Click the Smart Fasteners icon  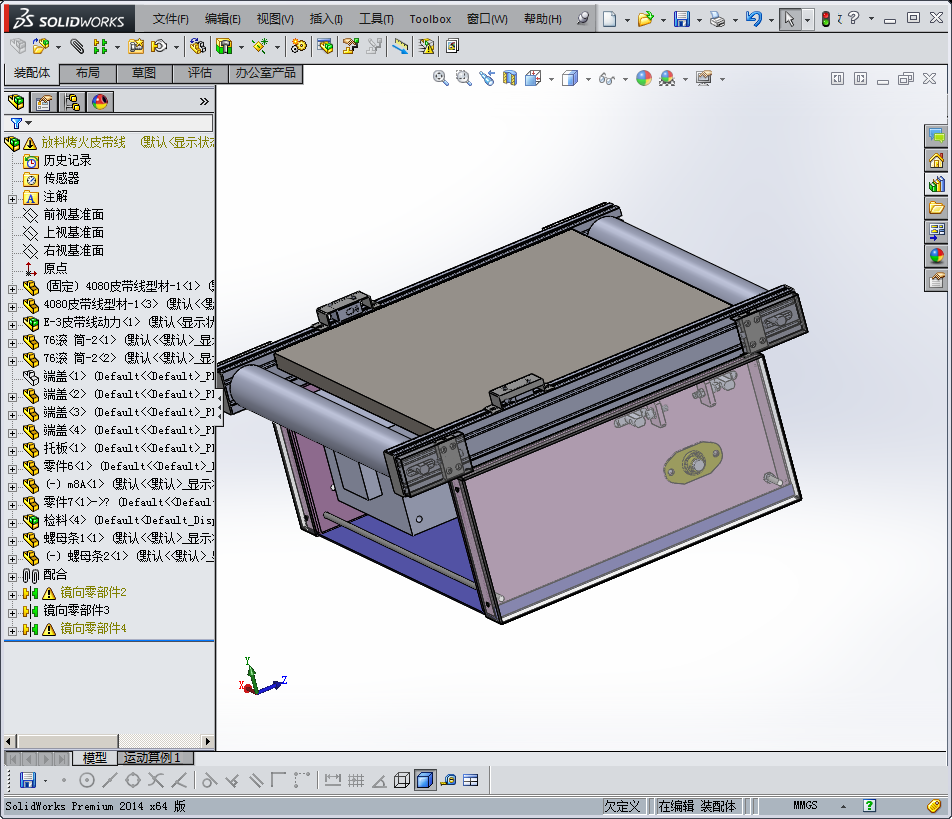[135, 46]
